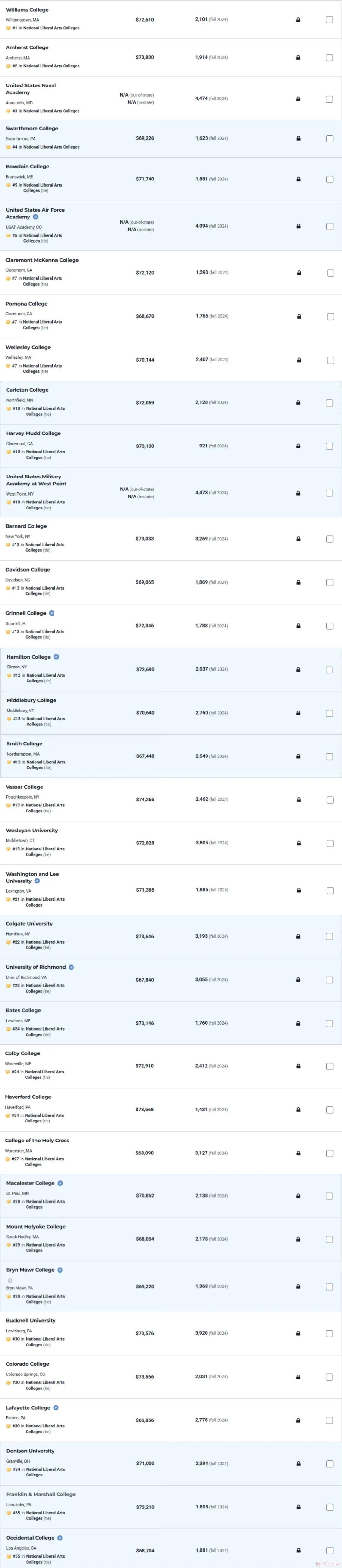The height and width of the screenshot is (1568, 342).
Task: Check the box for Middlebury College
Action: (329, 713)
